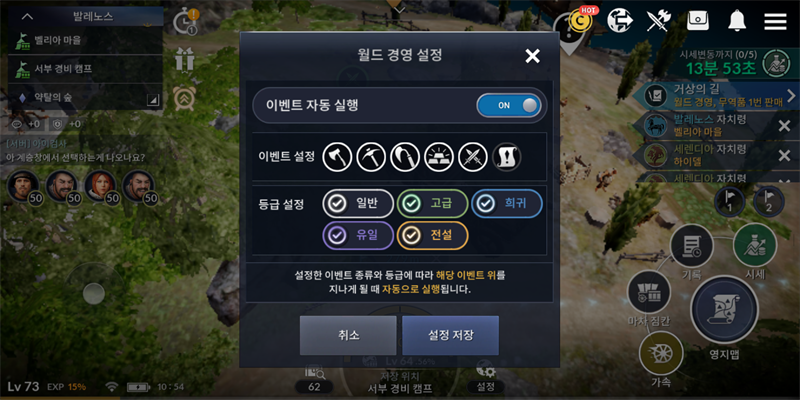Select the gold bars event icon
Image resolution: width=800 pixels, height=400 pixels.
(x=439, y=157)
